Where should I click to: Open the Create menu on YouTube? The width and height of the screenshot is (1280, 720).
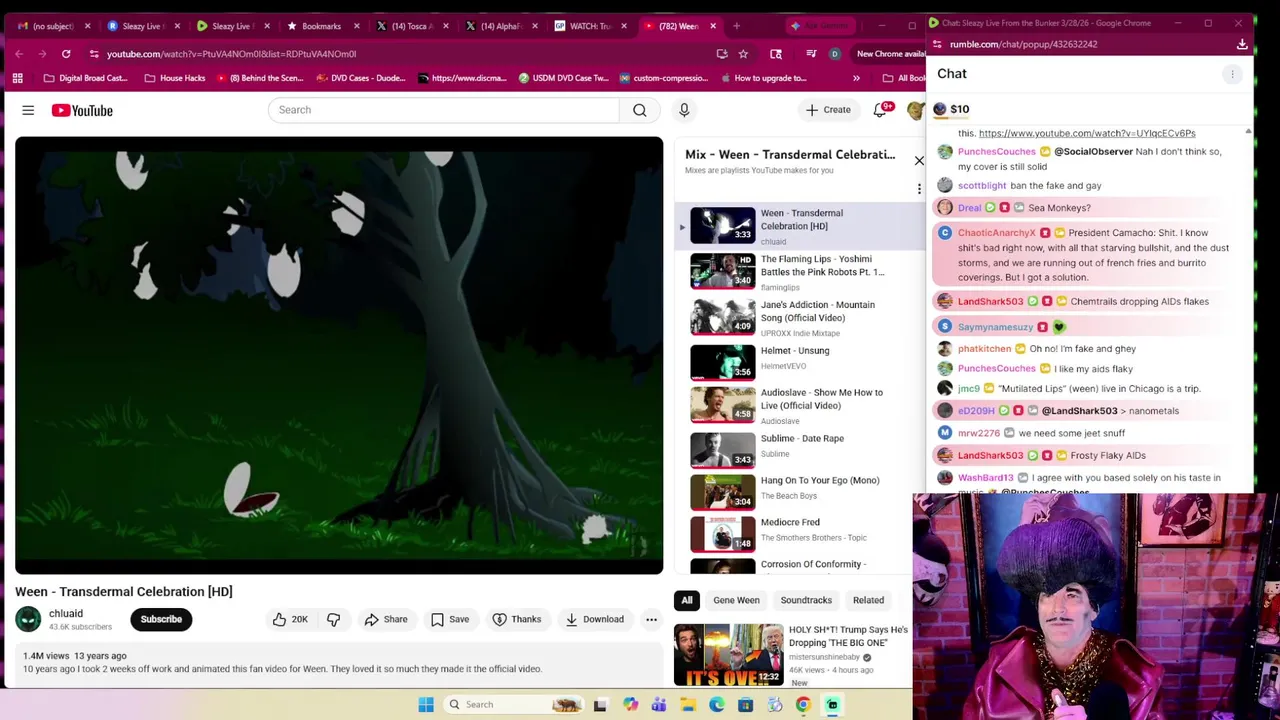click(x=828, y=110)
